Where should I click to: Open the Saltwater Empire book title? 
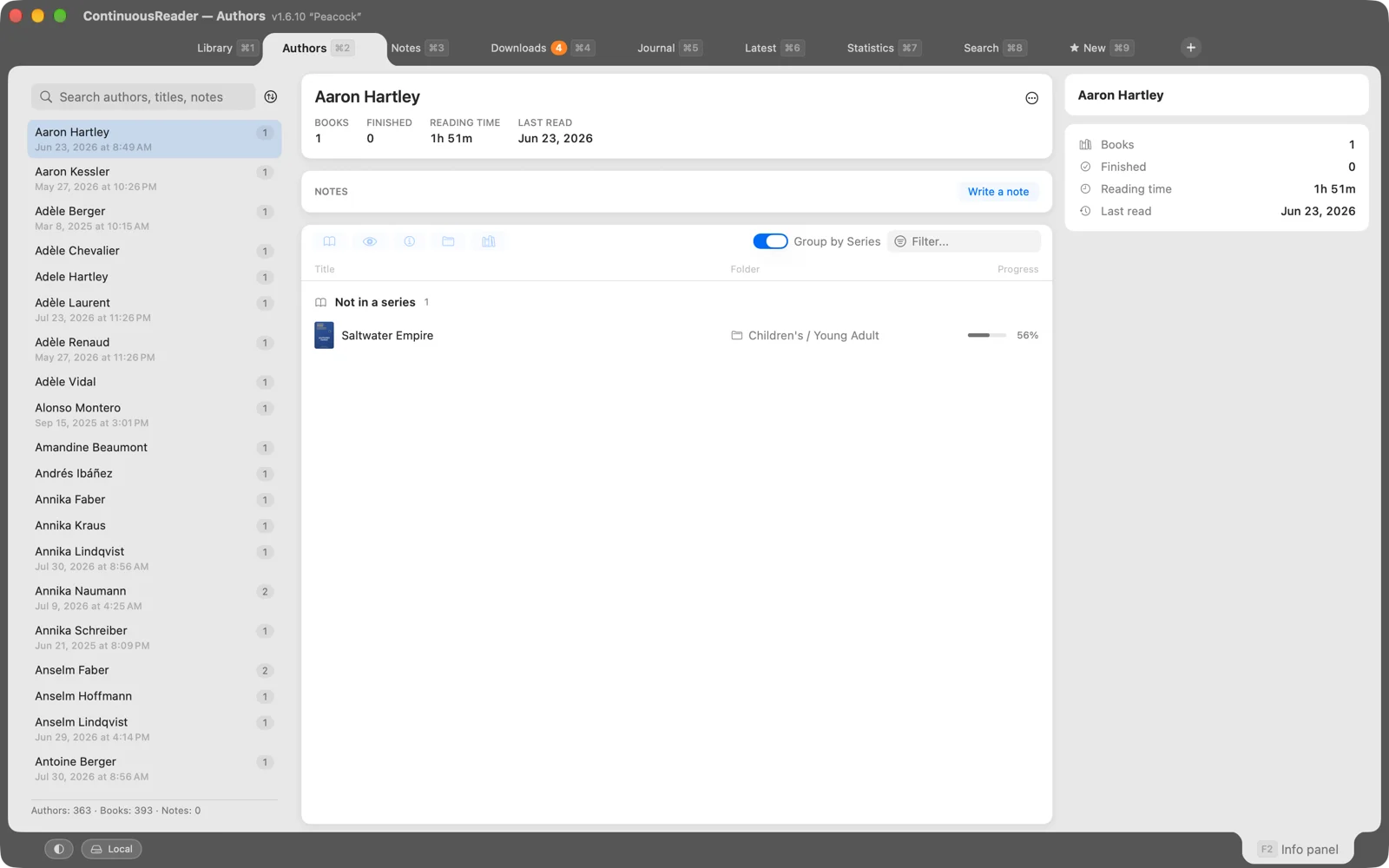(387, 336)
